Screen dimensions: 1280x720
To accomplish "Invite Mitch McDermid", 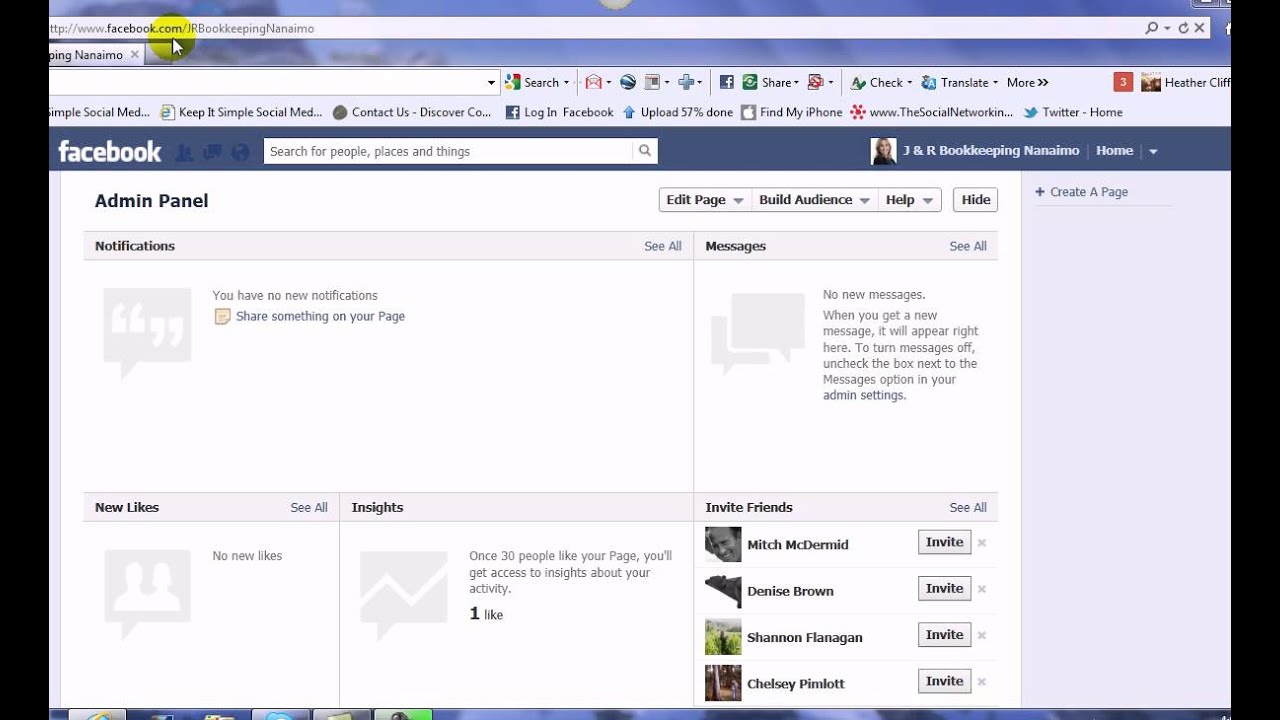I will 944,542.
